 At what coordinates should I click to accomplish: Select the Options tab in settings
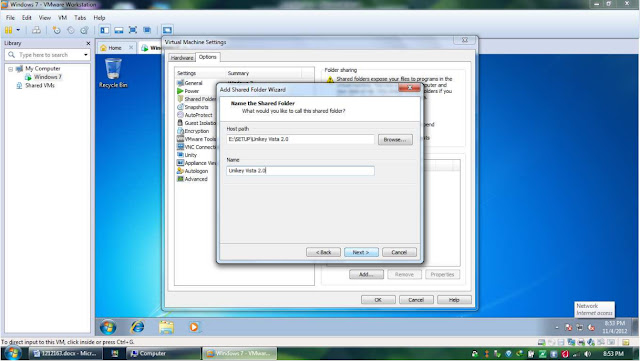(207, 57)
